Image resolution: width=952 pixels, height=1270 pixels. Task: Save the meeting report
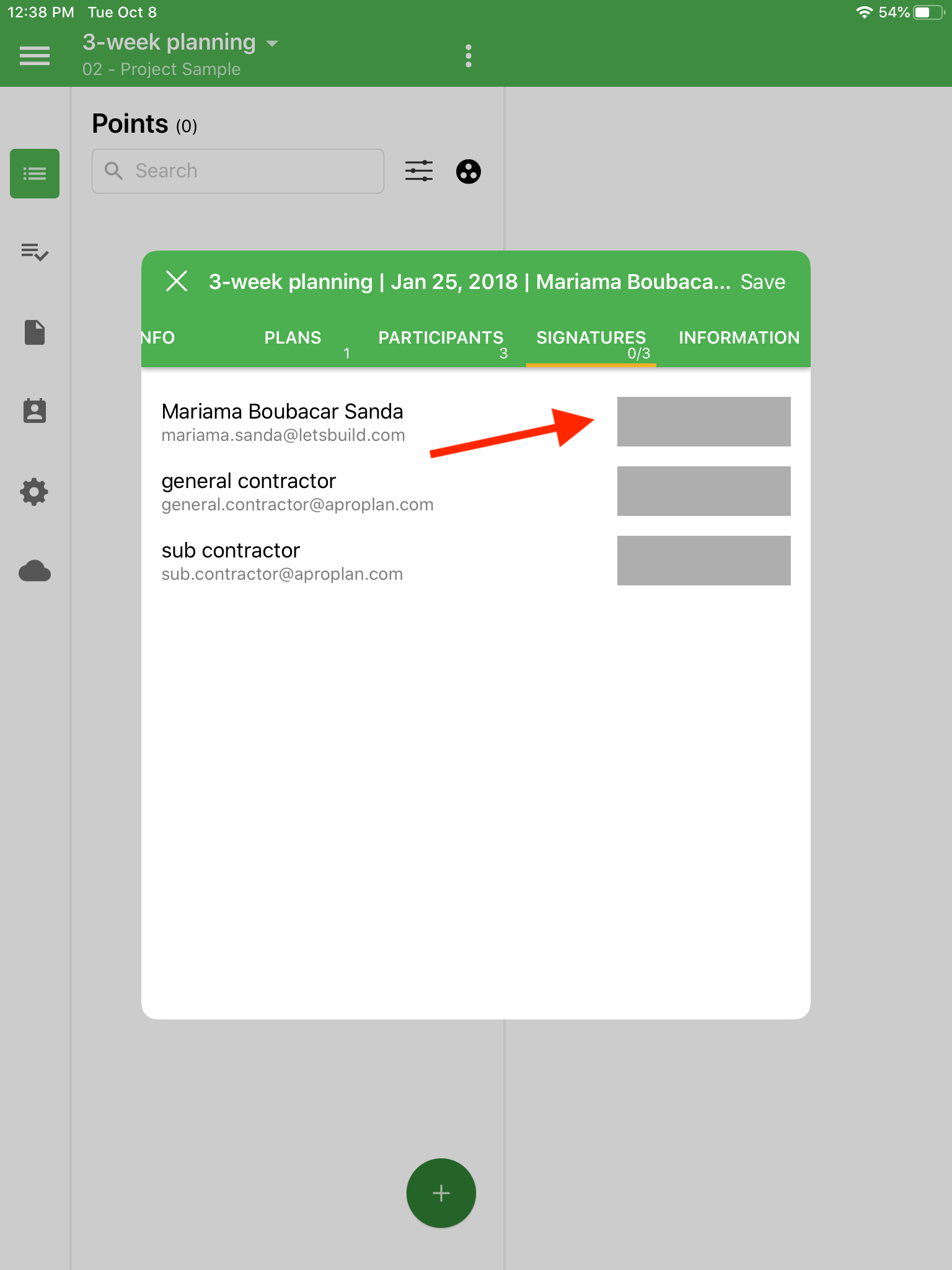(763, 282)
